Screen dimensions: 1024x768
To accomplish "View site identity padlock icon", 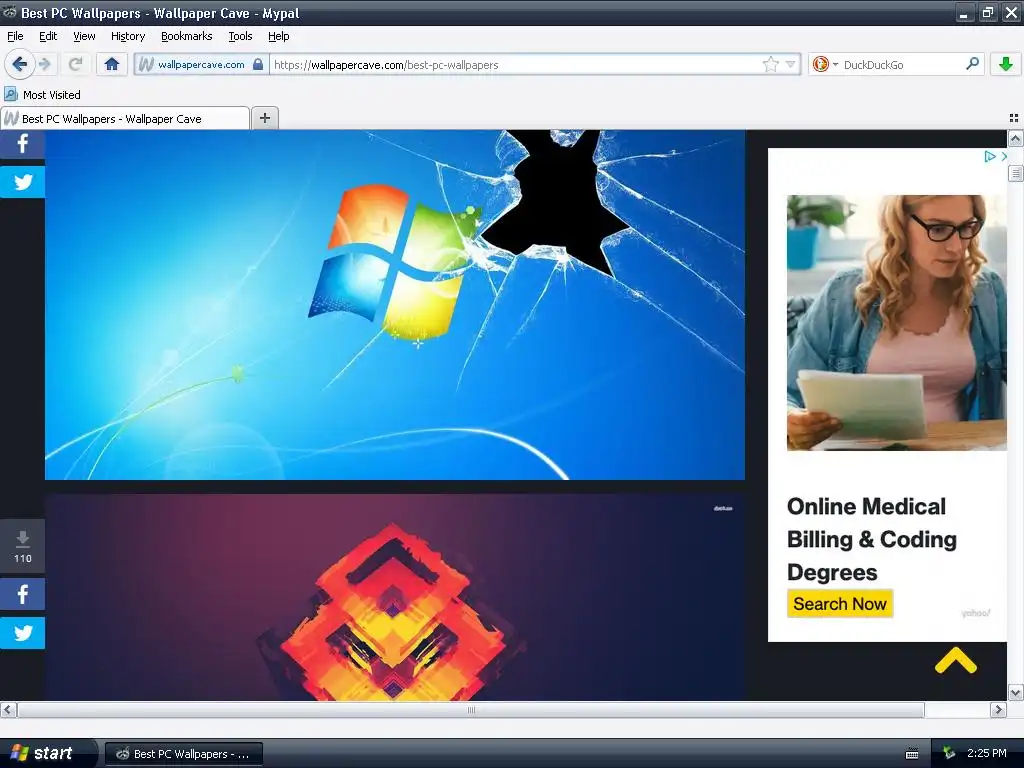I will (x=258, y=64).
